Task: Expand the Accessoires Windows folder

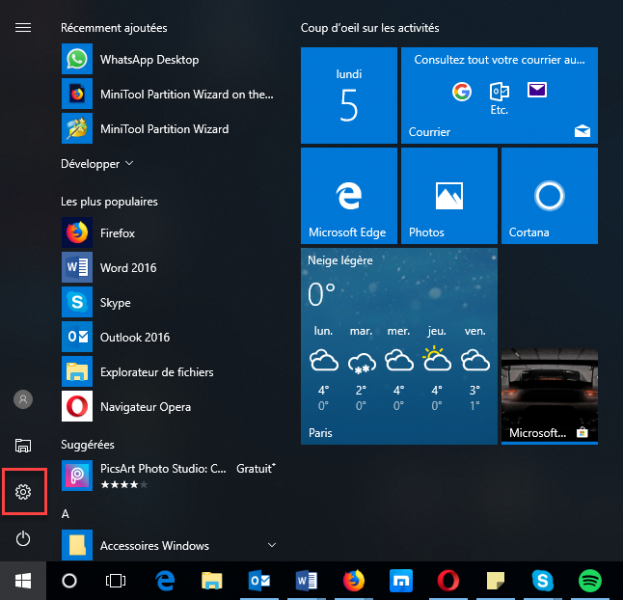Action: [169, 545]
